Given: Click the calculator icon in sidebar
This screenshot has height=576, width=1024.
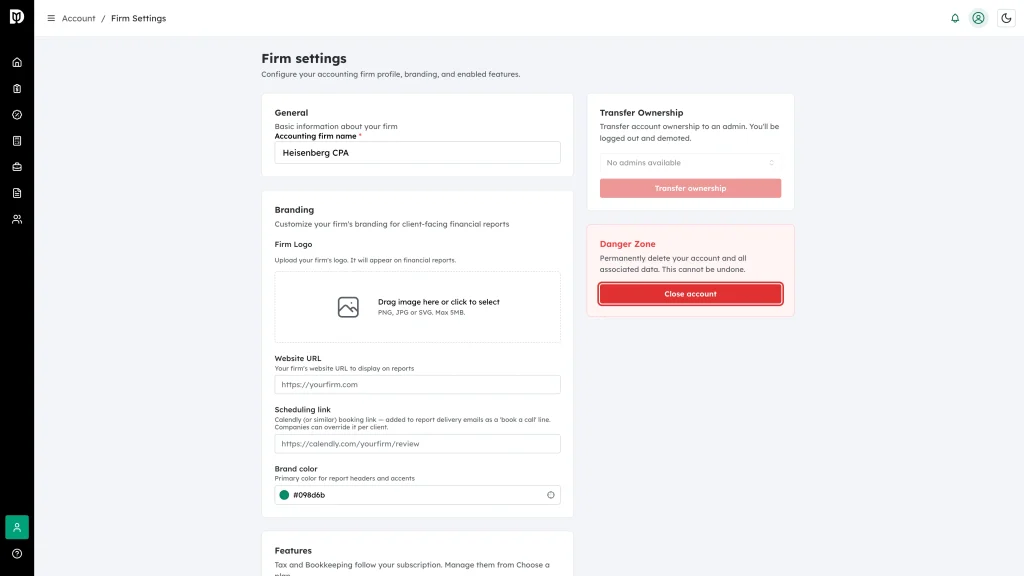Looking at the screenshot, I should pyautogui.click(x=17, y=141).
